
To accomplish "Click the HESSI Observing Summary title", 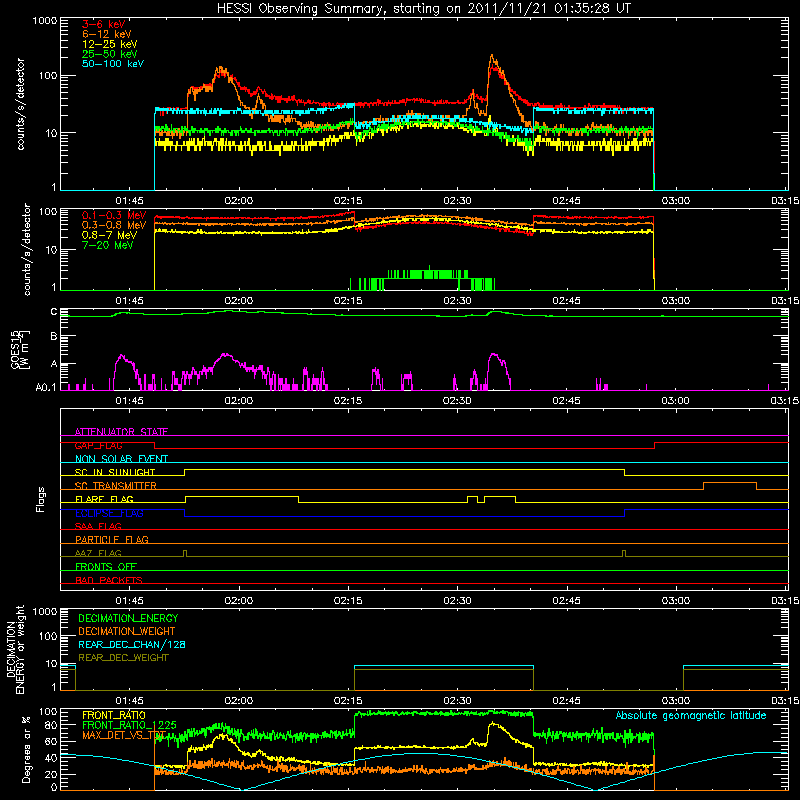I will 423,9.
